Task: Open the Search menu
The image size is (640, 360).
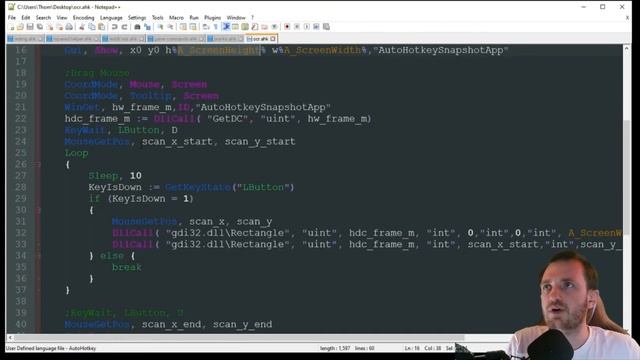Action: click(x=43, y=18)
